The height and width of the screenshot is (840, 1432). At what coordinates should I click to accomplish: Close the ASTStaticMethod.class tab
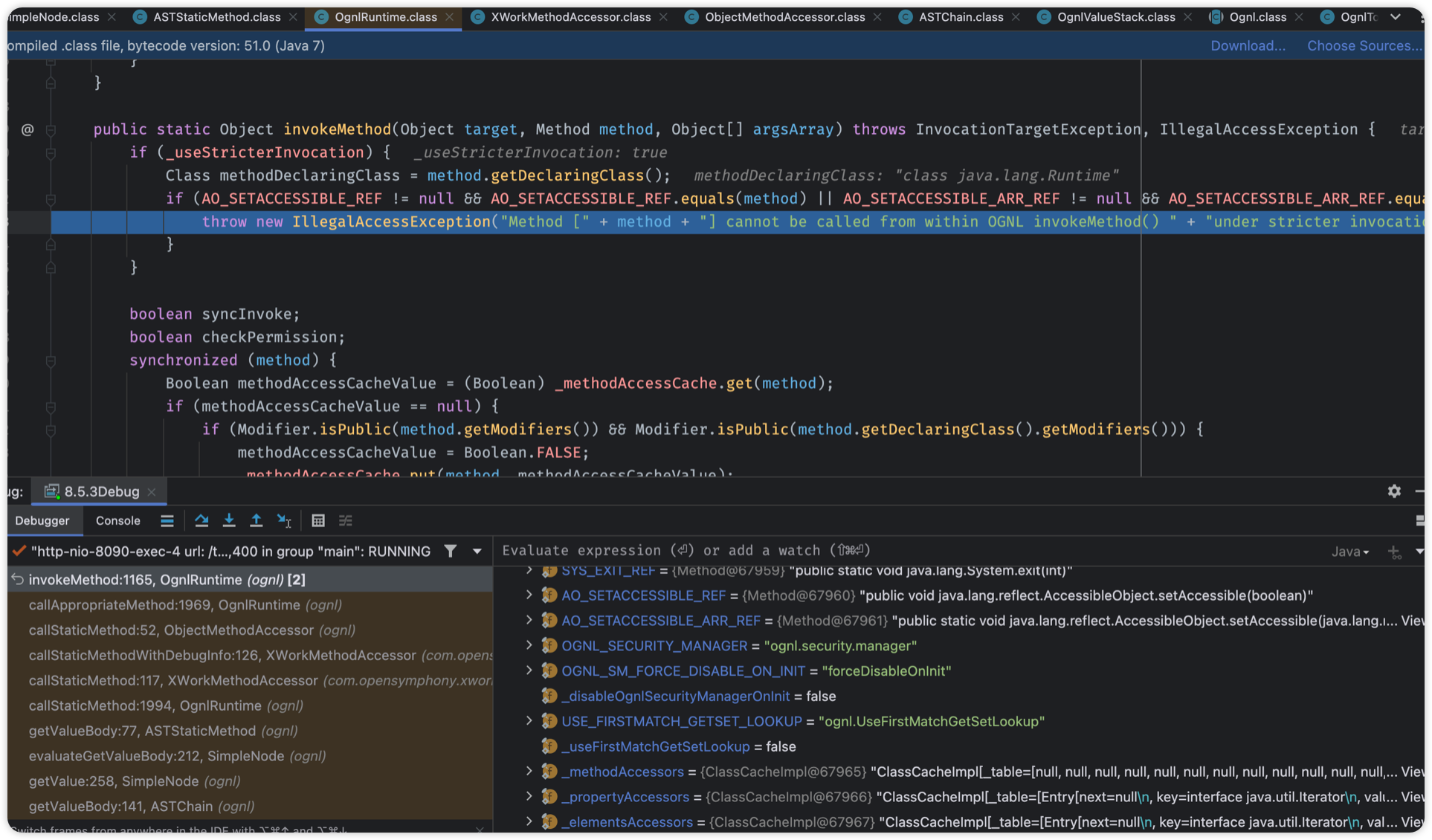[x=293, y=17]
